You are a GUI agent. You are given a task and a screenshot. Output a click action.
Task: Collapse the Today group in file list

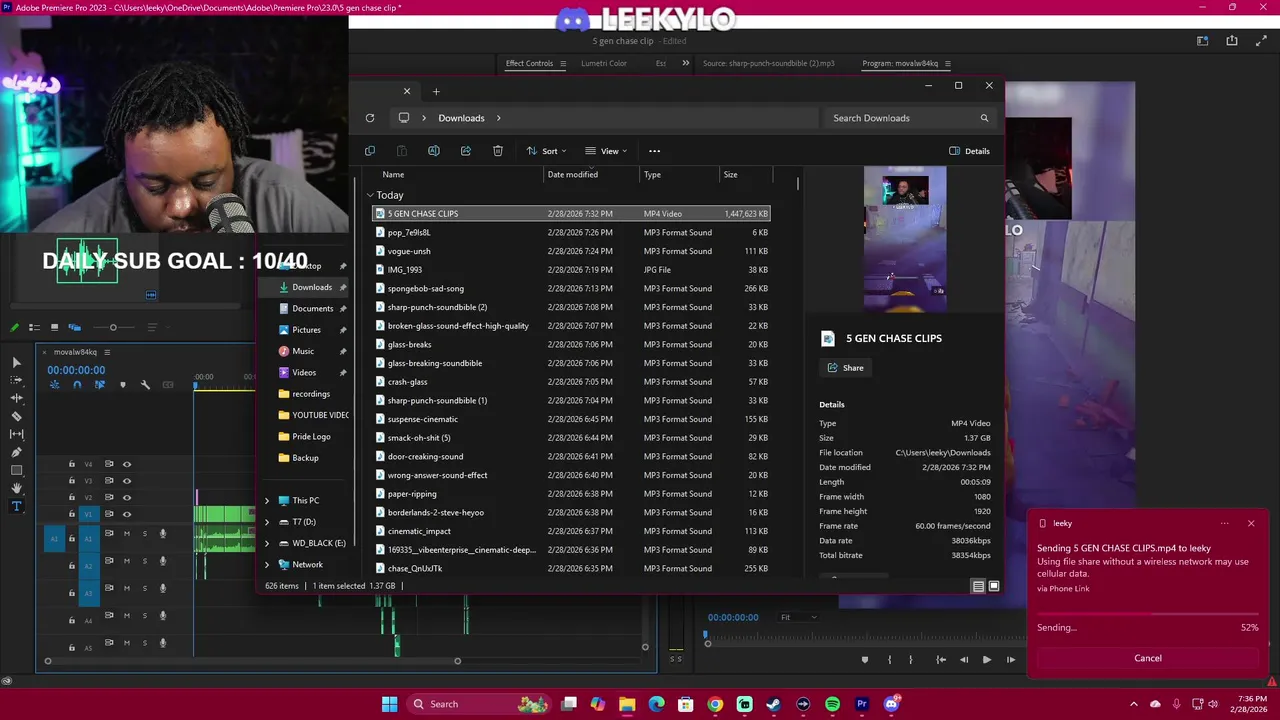(x=370, y=195)
